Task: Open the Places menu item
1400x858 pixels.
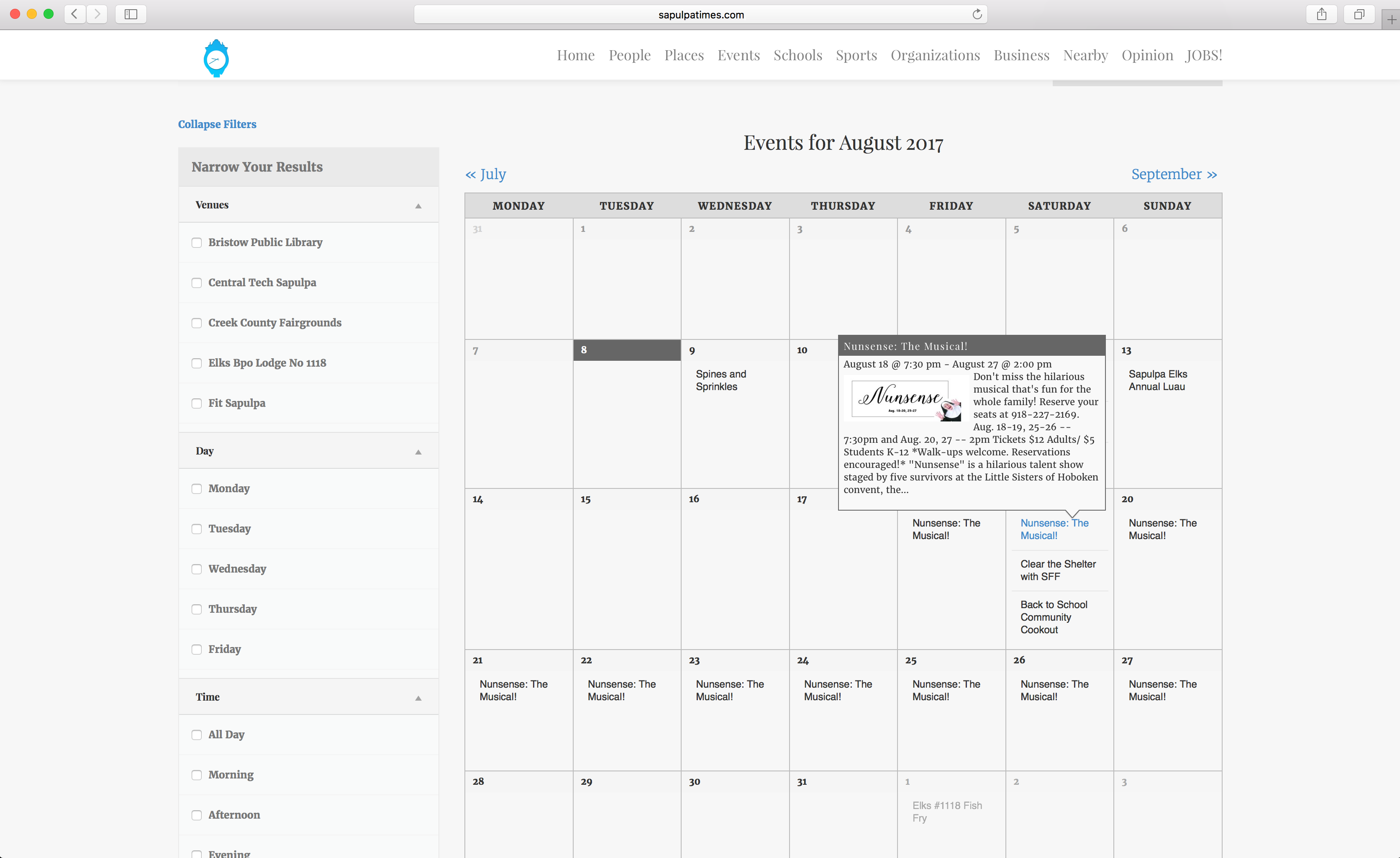Action: [x=684, y=55]
